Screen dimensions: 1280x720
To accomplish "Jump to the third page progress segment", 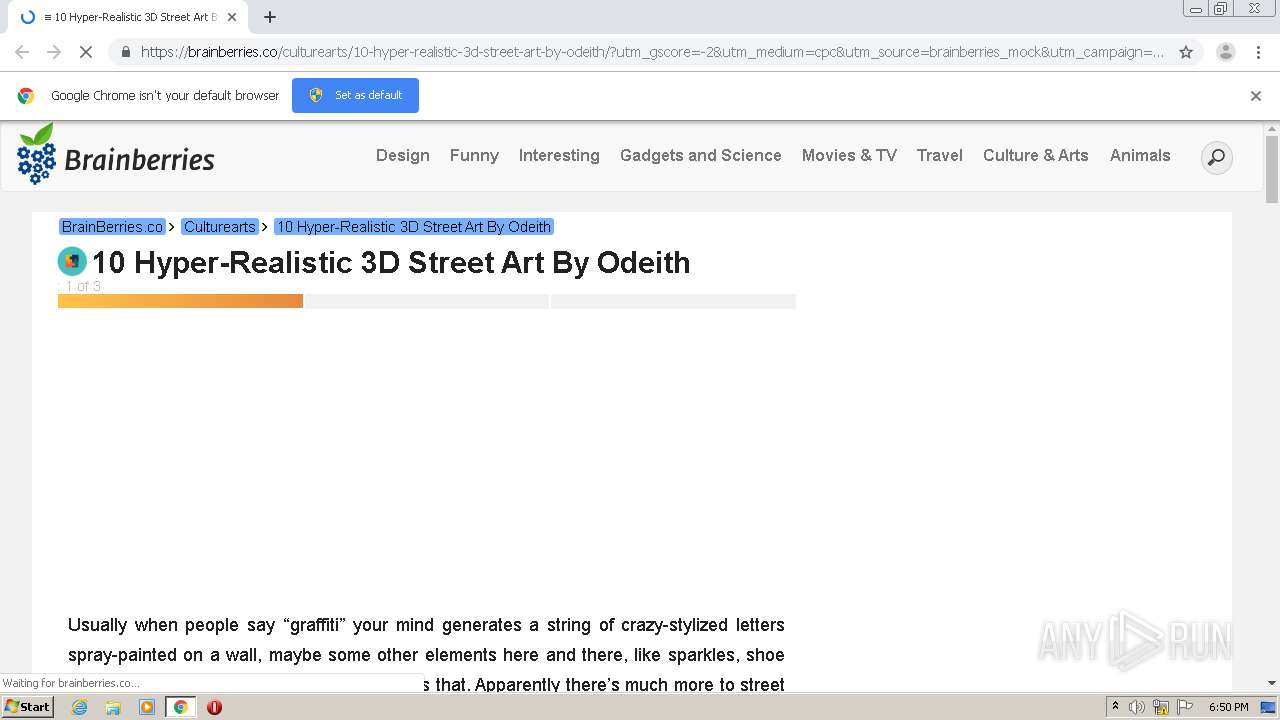I will 673,301.
